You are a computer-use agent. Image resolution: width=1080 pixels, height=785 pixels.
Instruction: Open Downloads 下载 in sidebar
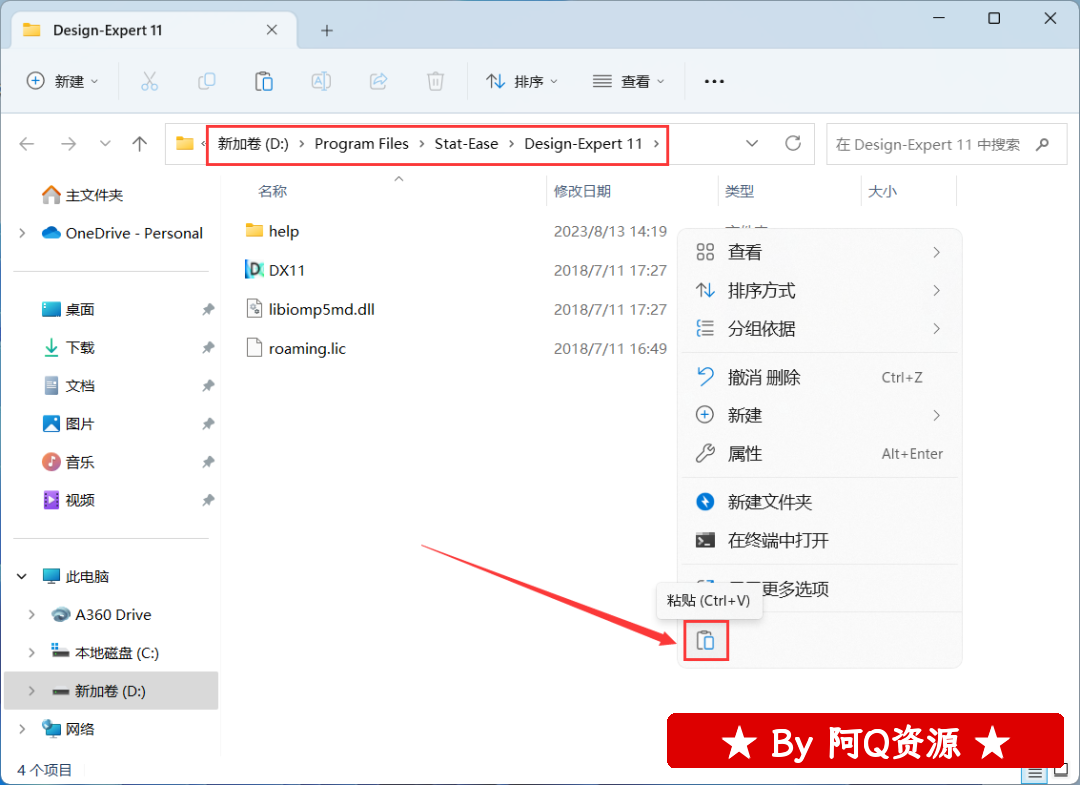pyautogui.click(x=68, y=347)
